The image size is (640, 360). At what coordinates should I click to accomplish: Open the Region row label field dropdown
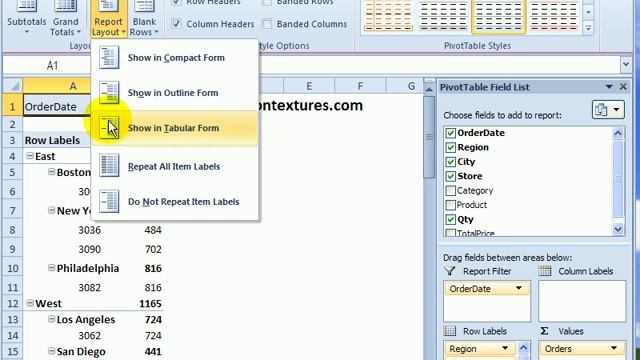[505, 348]
